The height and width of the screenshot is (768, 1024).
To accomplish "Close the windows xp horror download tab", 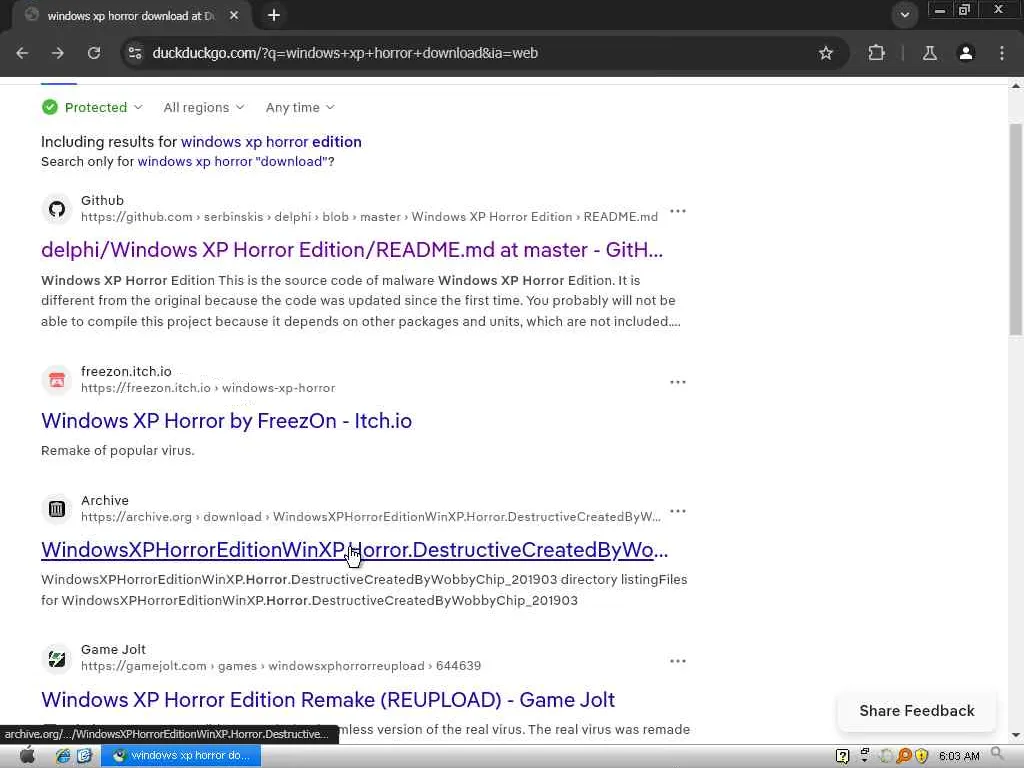I will [234, 15].
